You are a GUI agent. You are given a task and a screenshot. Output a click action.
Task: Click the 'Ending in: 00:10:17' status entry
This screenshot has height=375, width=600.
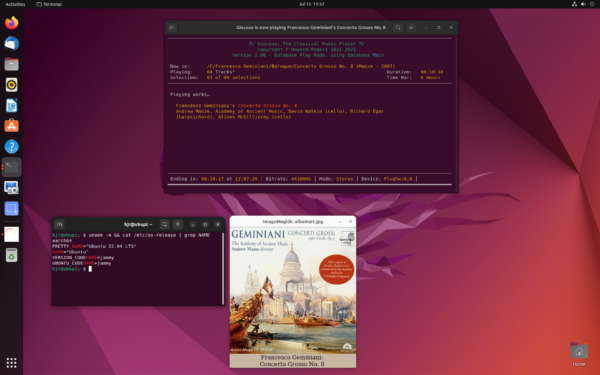pyautogui.click(x=214, y=179)
